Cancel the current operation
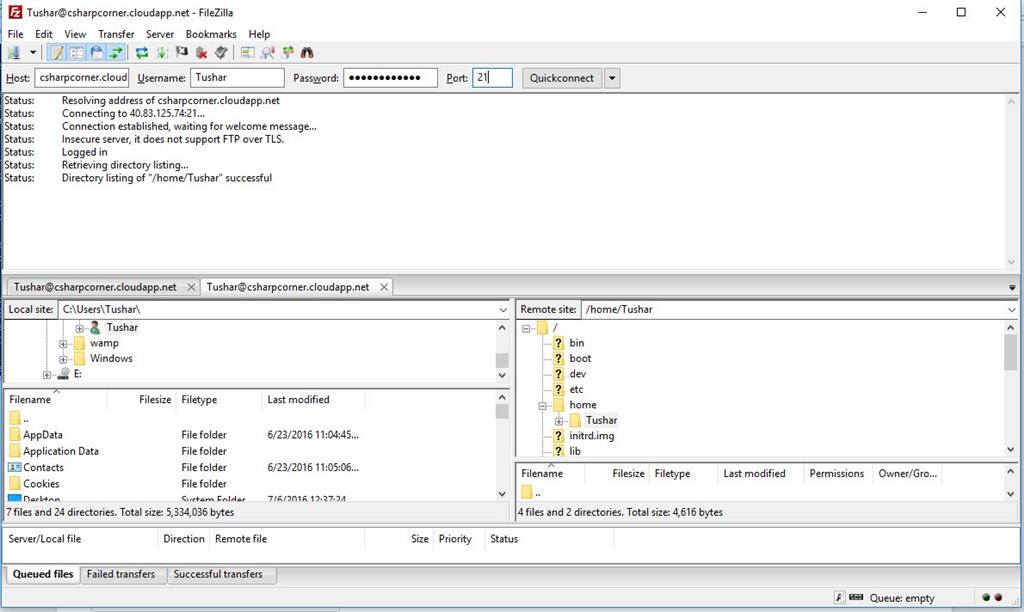This screenshot has height=612, width=1024. (183, 52)
